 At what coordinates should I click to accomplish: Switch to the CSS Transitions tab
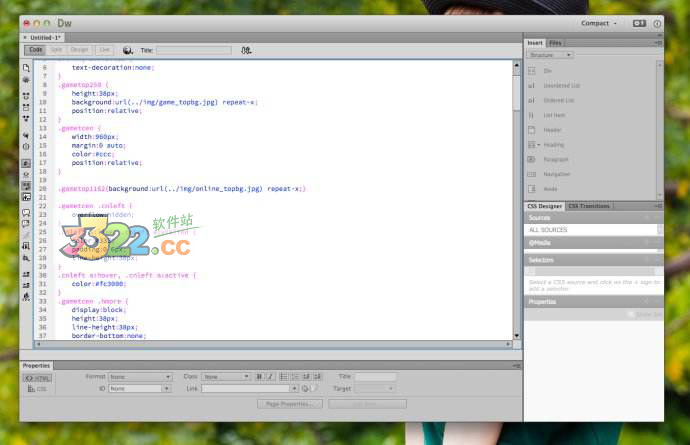pyautogui.click(x=588, y=206)
